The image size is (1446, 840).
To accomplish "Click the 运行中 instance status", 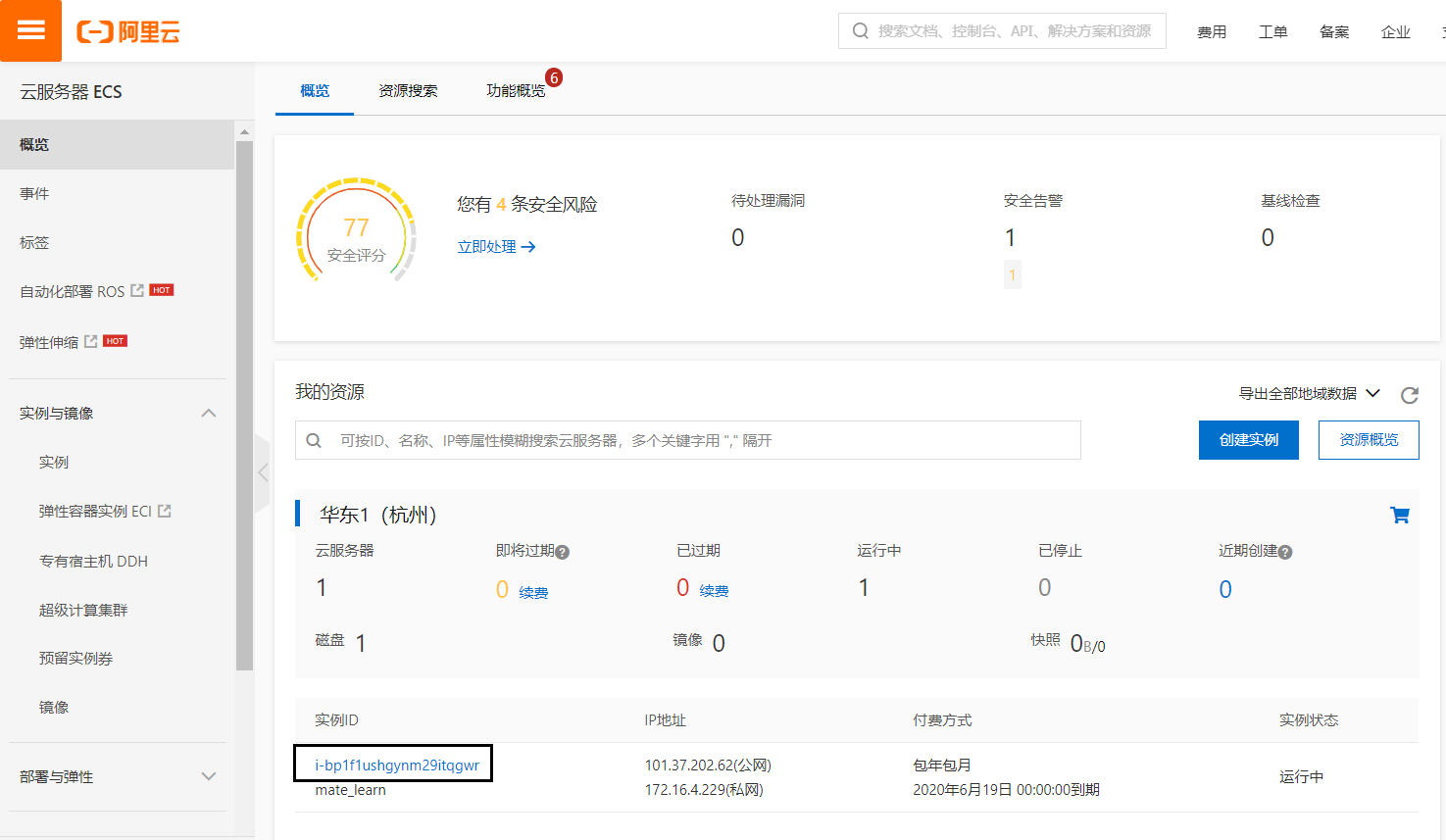I will (x=1301, y=776).
